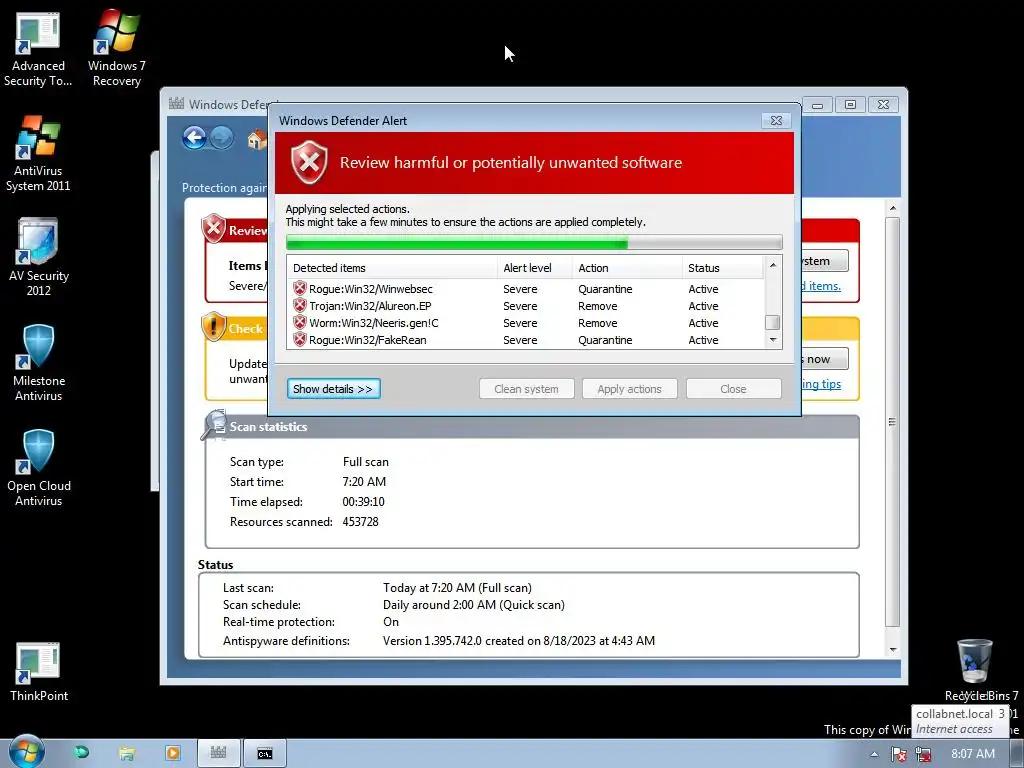Click 'Daily around 2:00 AM (Quick scan)' text
The height and width of the screenshot is (768, 1024).
[x=473, y=605]
